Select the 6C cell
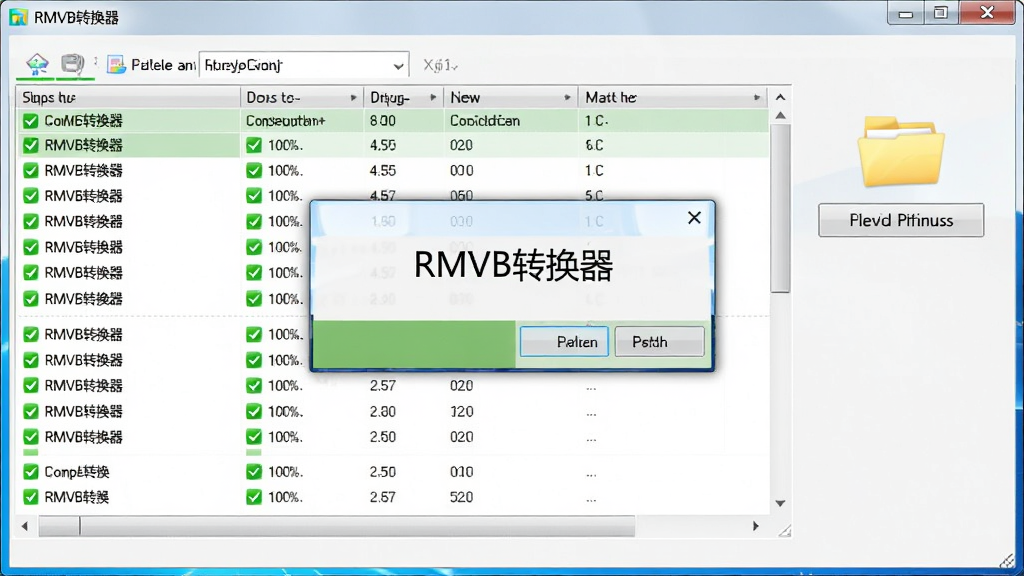Image resolution: width=1024 pixels, height=576 pixels. (594, 145)
